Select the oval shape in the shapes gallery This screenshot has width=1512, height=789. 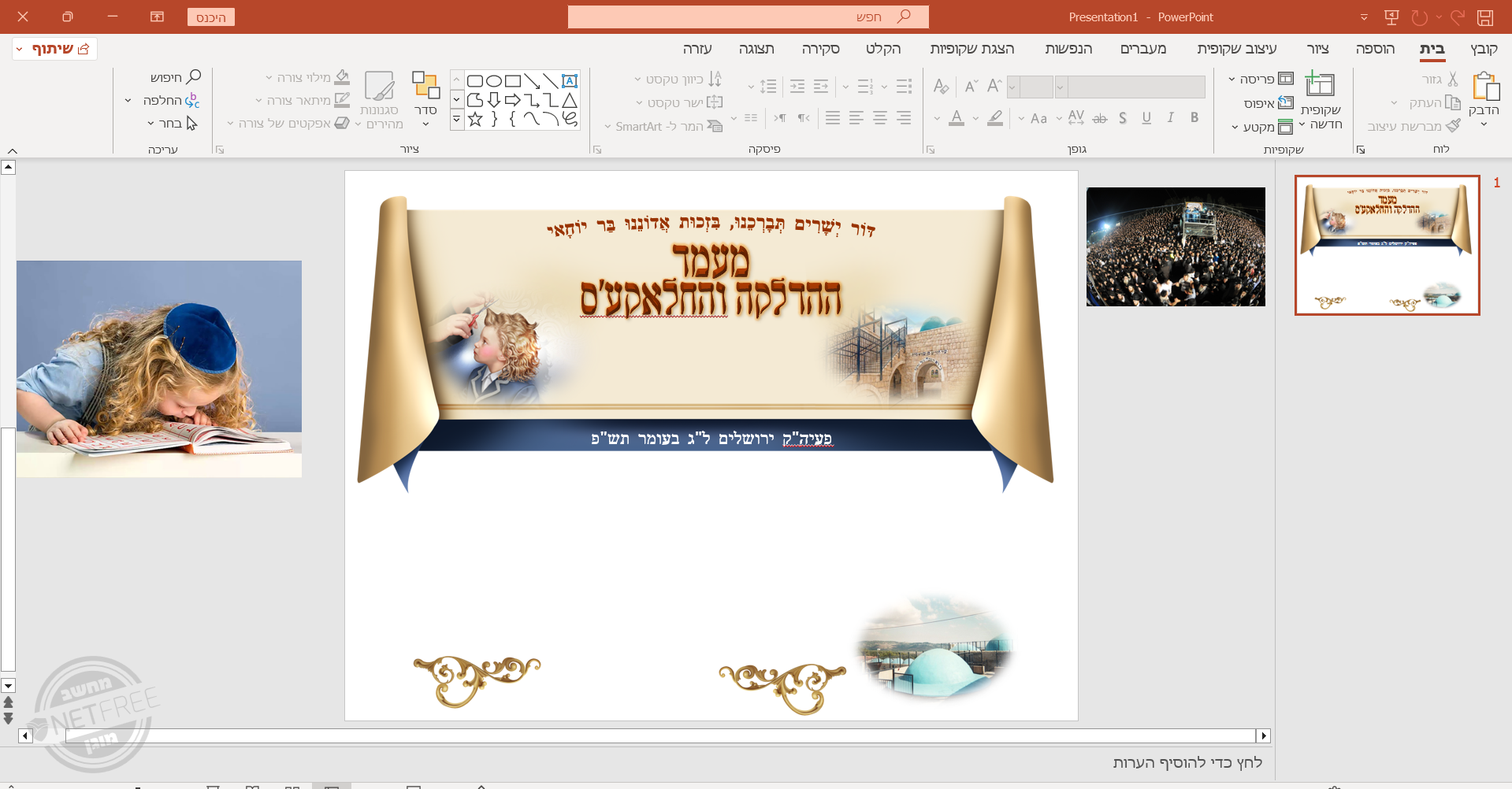(x=494, y=80)
